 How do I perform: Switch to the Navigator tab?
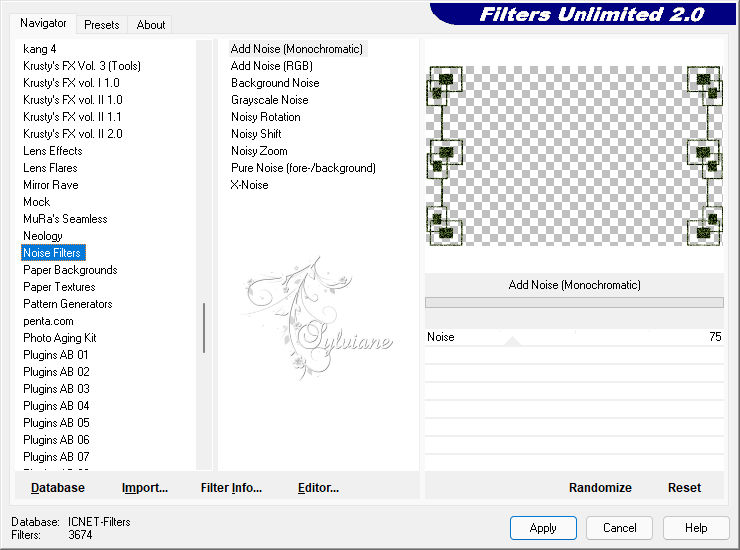click(43, 23)
